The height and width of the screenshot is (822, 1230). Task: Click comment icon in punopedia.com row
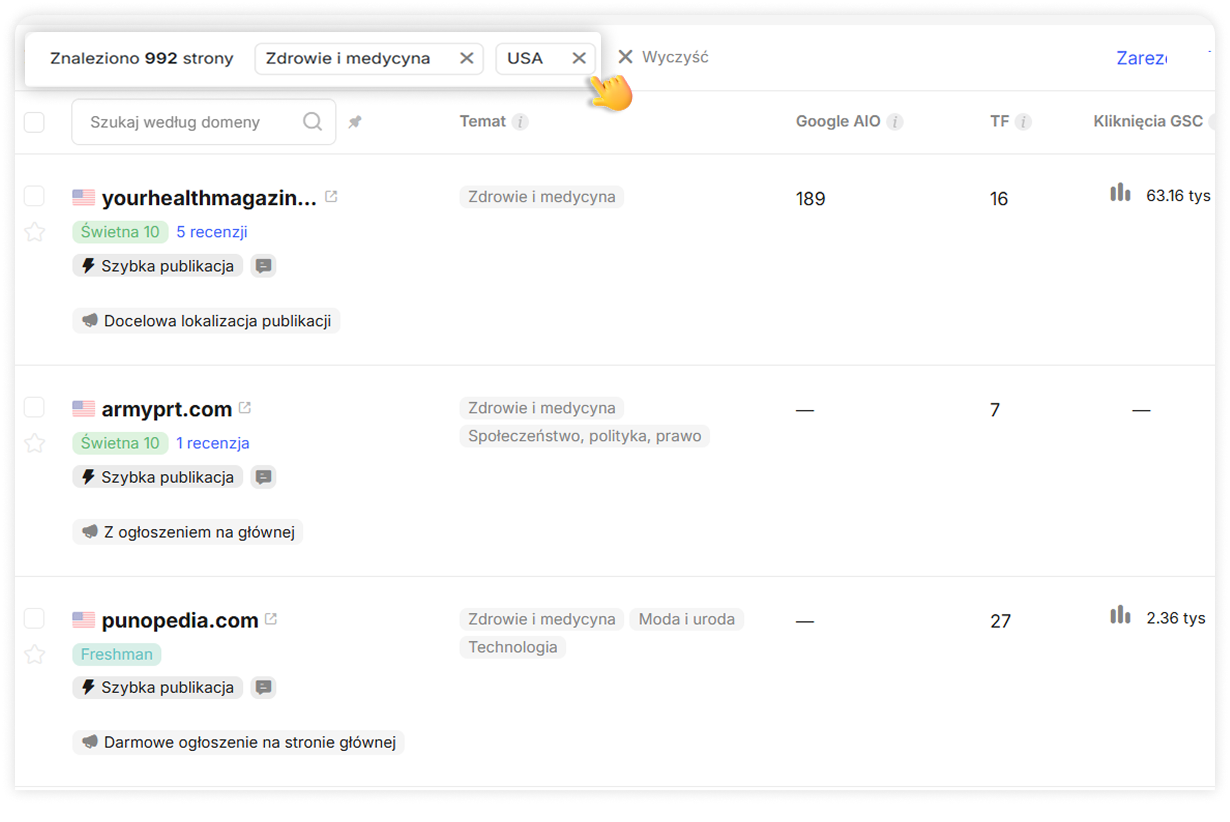263,688
